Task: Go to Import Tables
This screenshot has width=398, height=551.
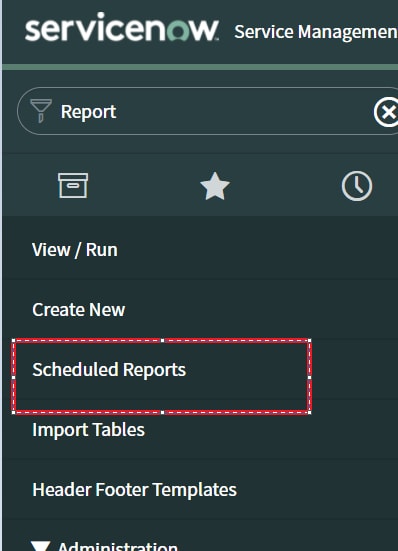Action: pyautogui.click(x=89, y=430)
